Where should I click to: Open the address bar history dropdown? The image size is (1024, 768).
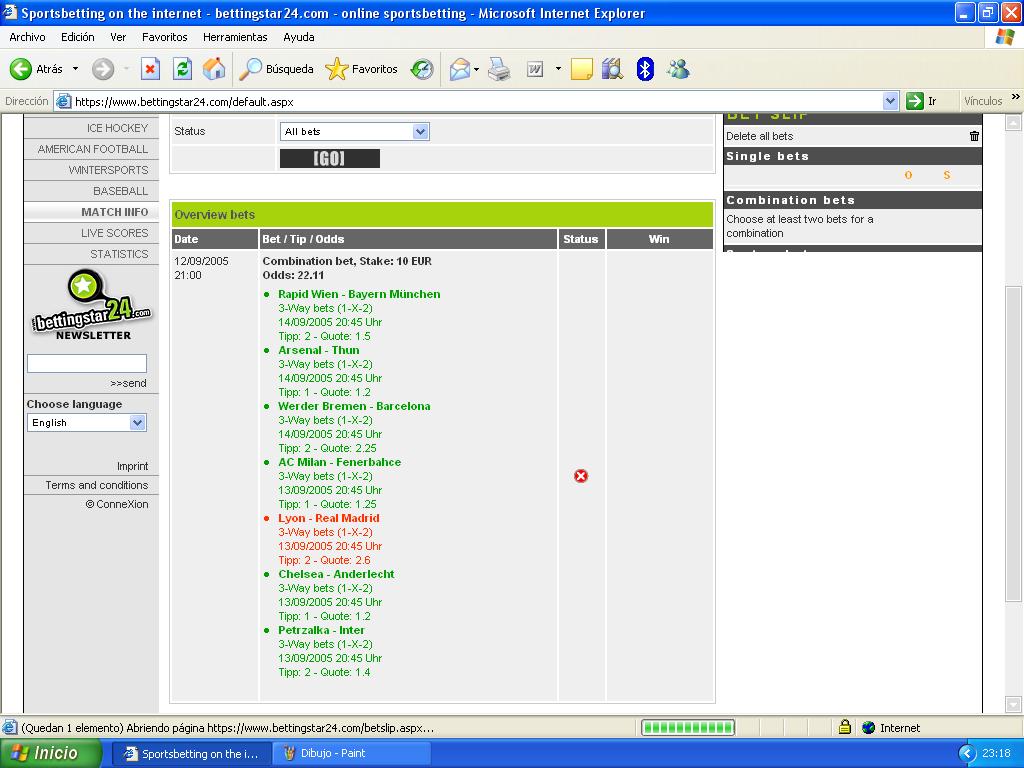(890, 101)
